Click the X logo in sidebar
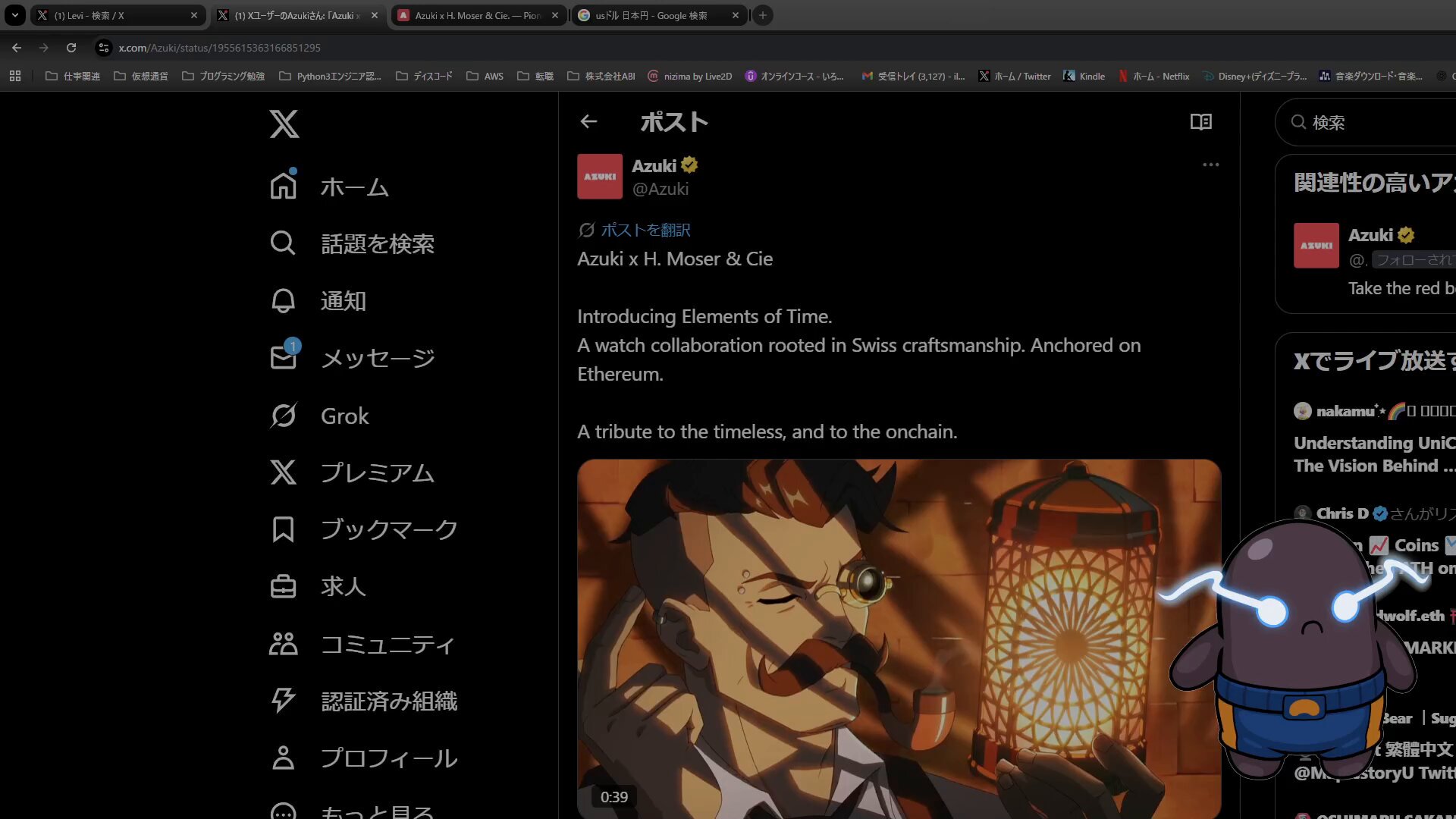Screen dimensions: 1456x819 [x=284, y=124]
